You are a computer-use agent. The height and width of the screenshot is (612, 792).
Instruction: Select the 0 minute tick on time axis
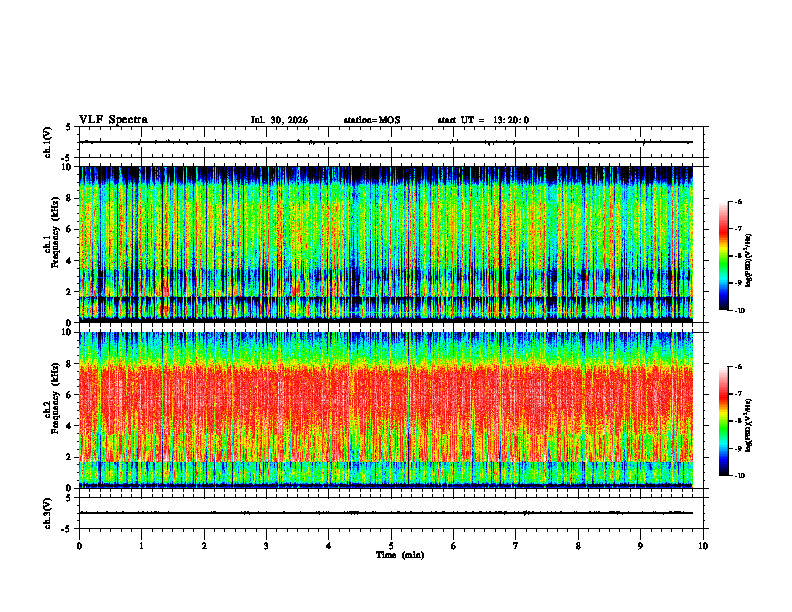click(x=79, y=546)
